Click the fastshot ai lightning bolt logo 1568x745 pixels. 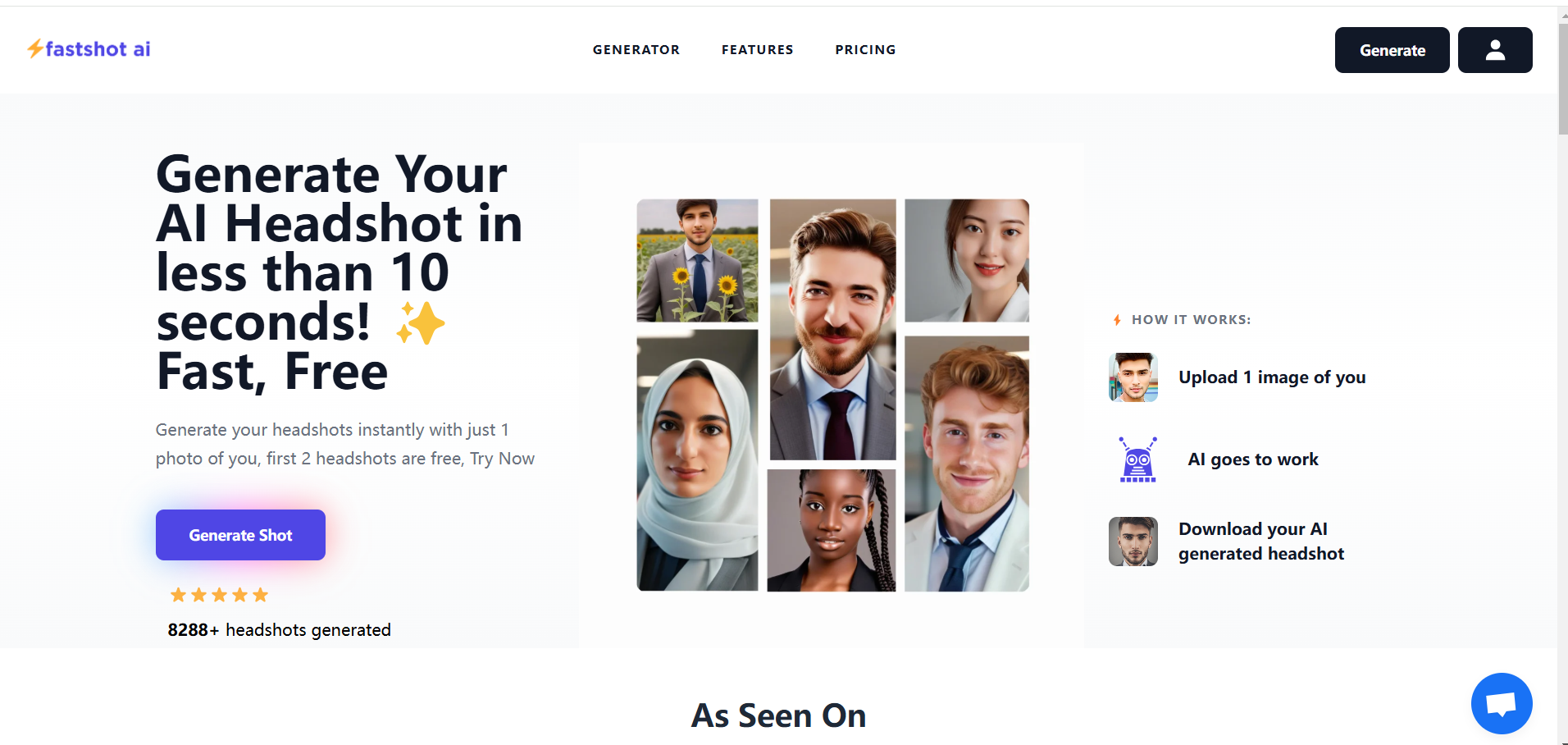[89, 49]
